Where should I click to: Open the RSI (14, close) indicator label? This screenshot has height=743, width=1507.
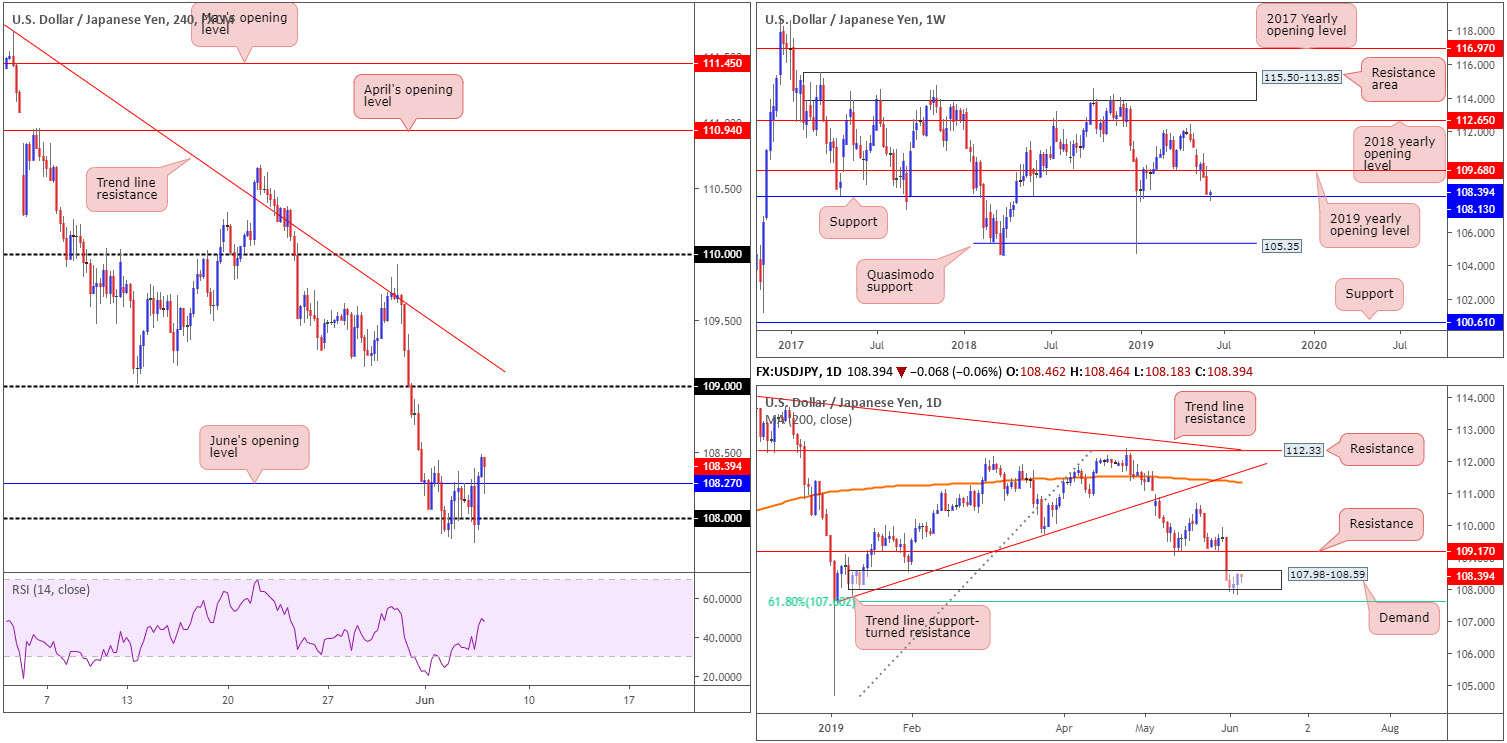tap(51, 590)
